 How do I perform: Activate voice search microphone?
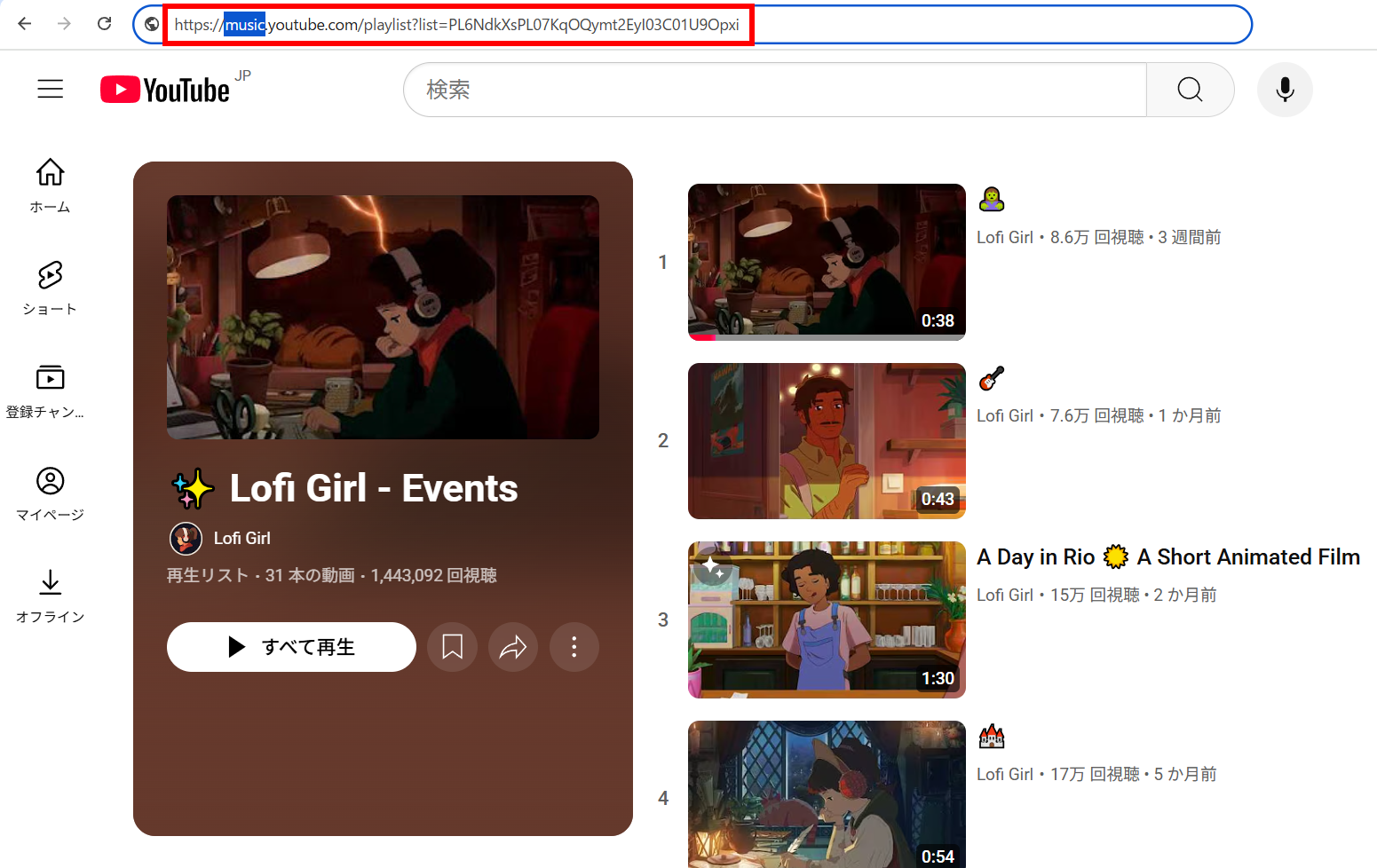coord(1284,90)
